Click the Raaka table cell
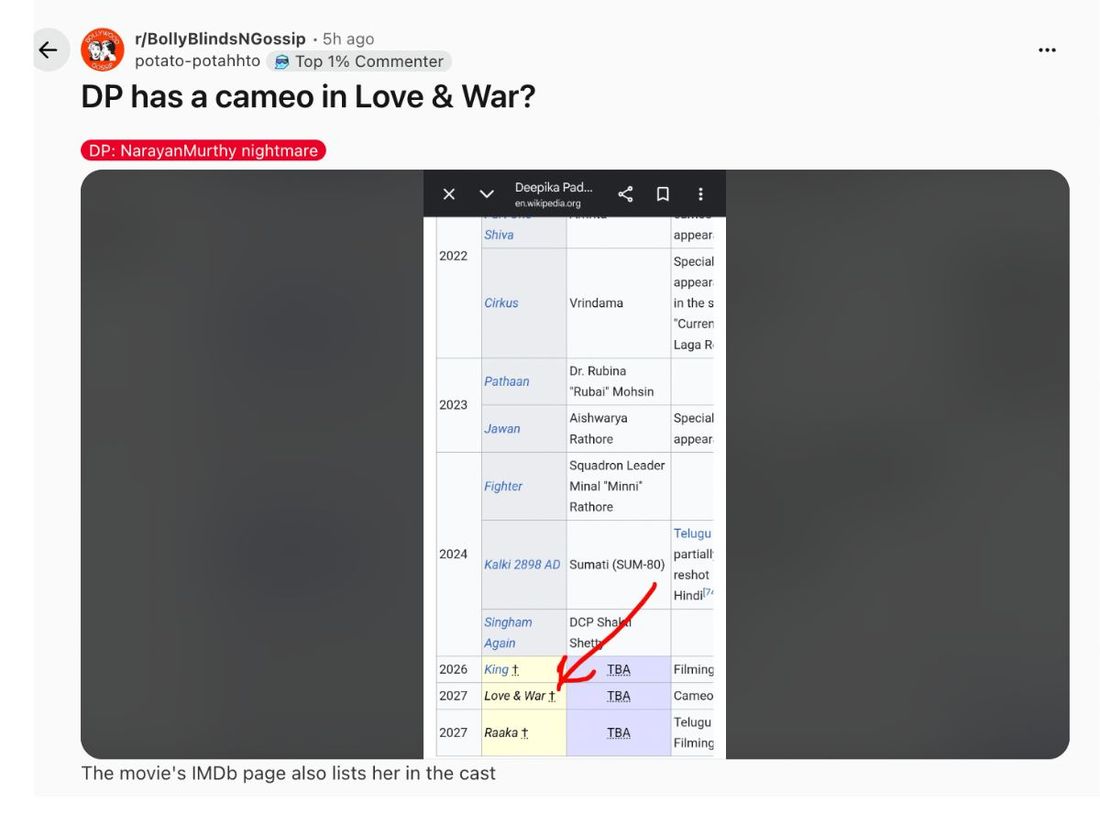 coord(523,732)
